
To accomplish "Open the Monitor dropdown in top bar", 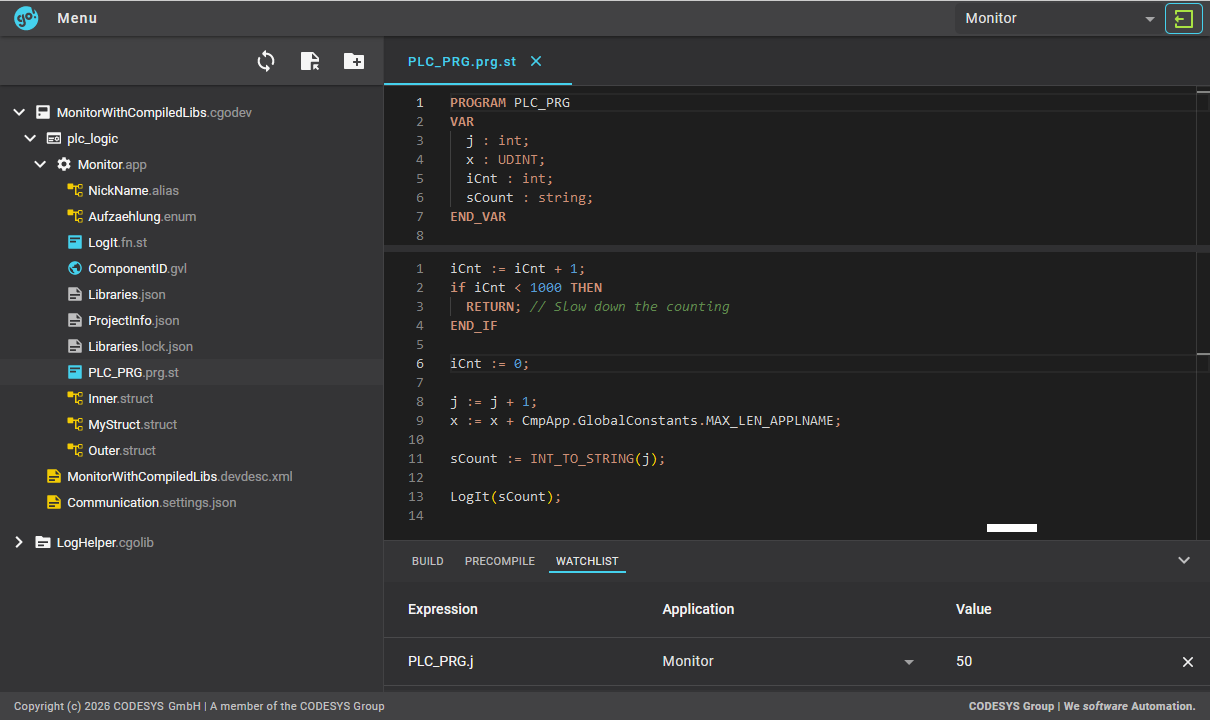I will coord(1059,19).
